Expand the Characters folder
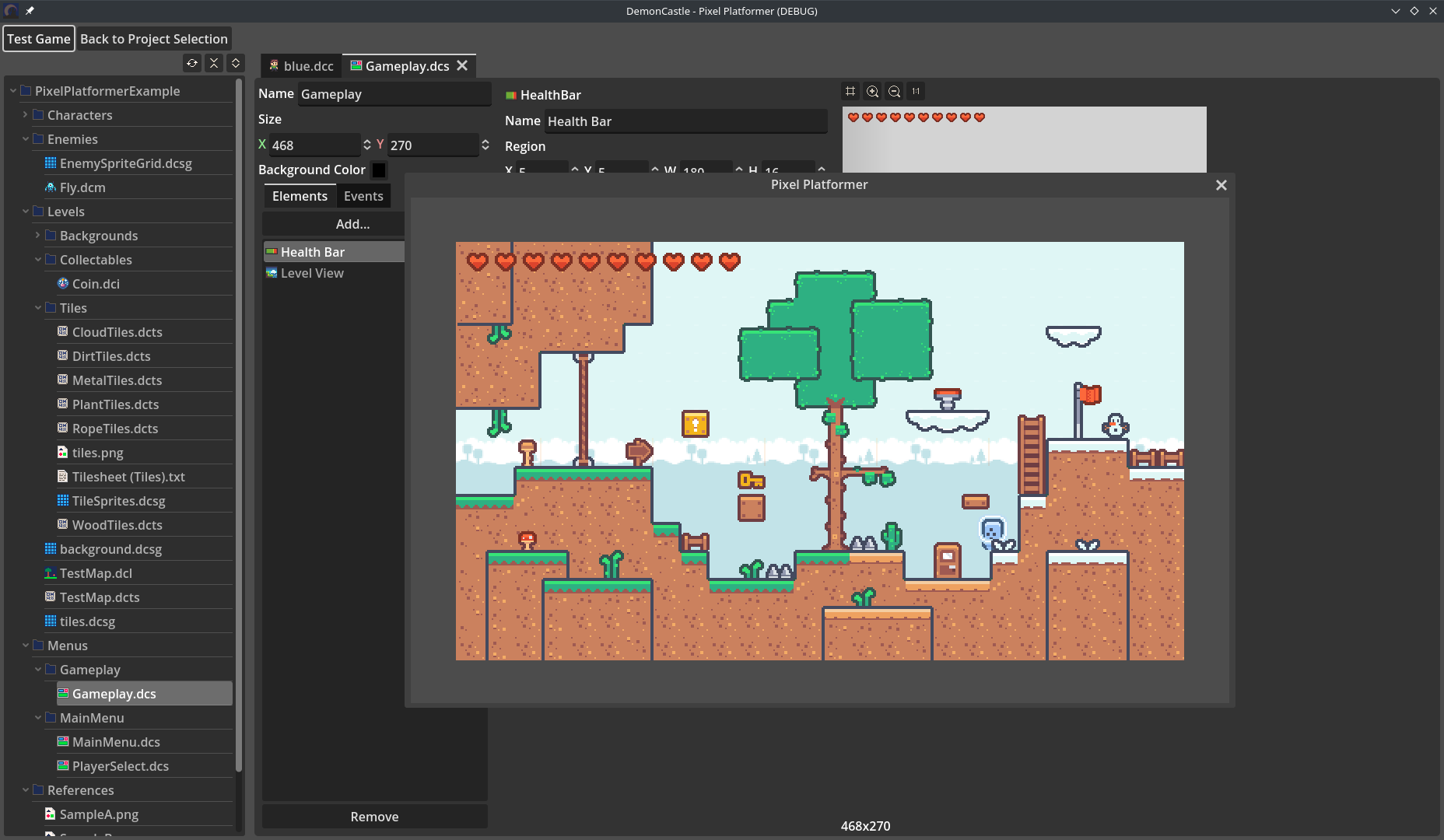Viewport: 1444px width, 840px height. (26, 115)
